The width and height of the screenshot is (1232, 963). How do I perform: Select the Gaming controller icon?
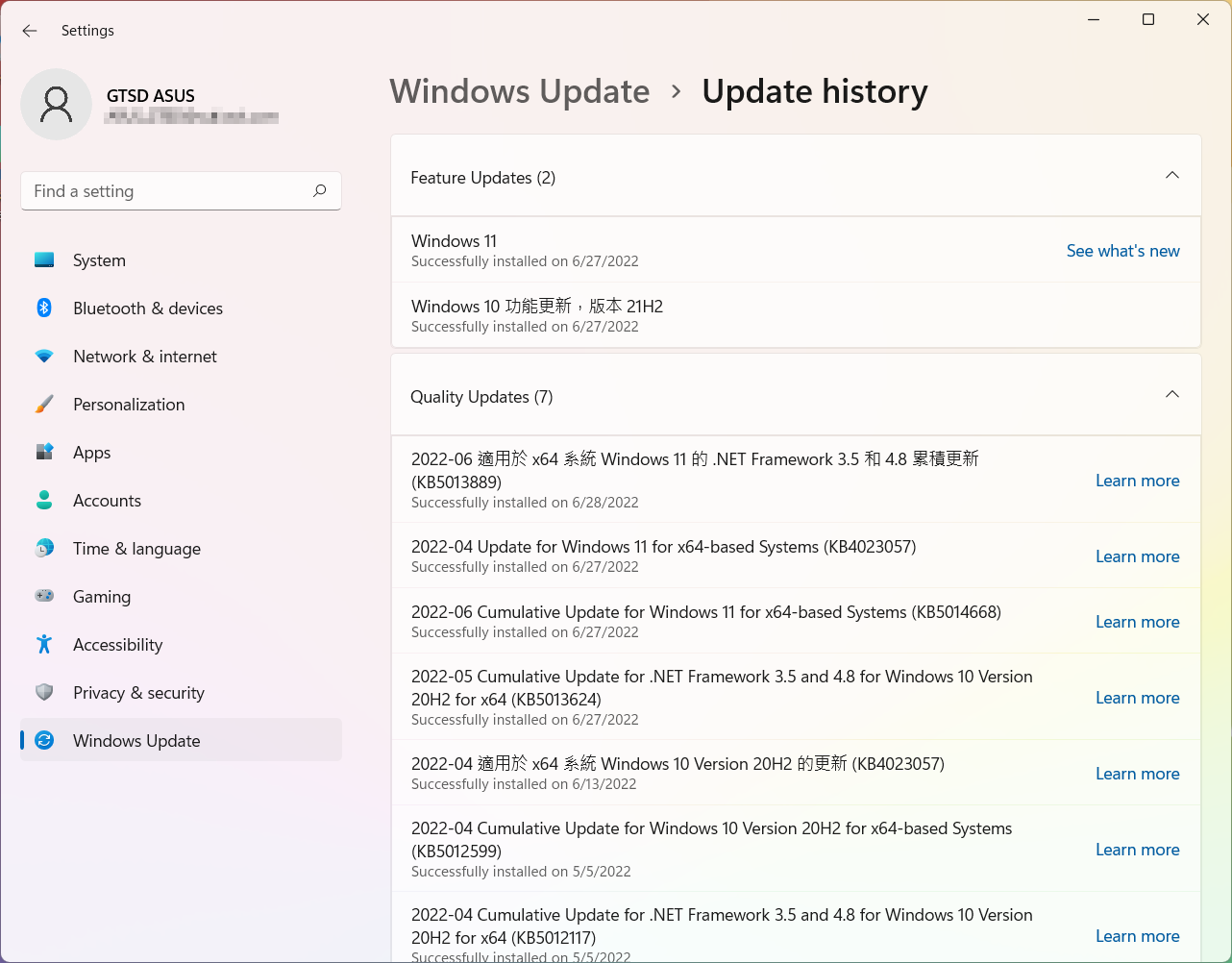[x=44, y=596]
